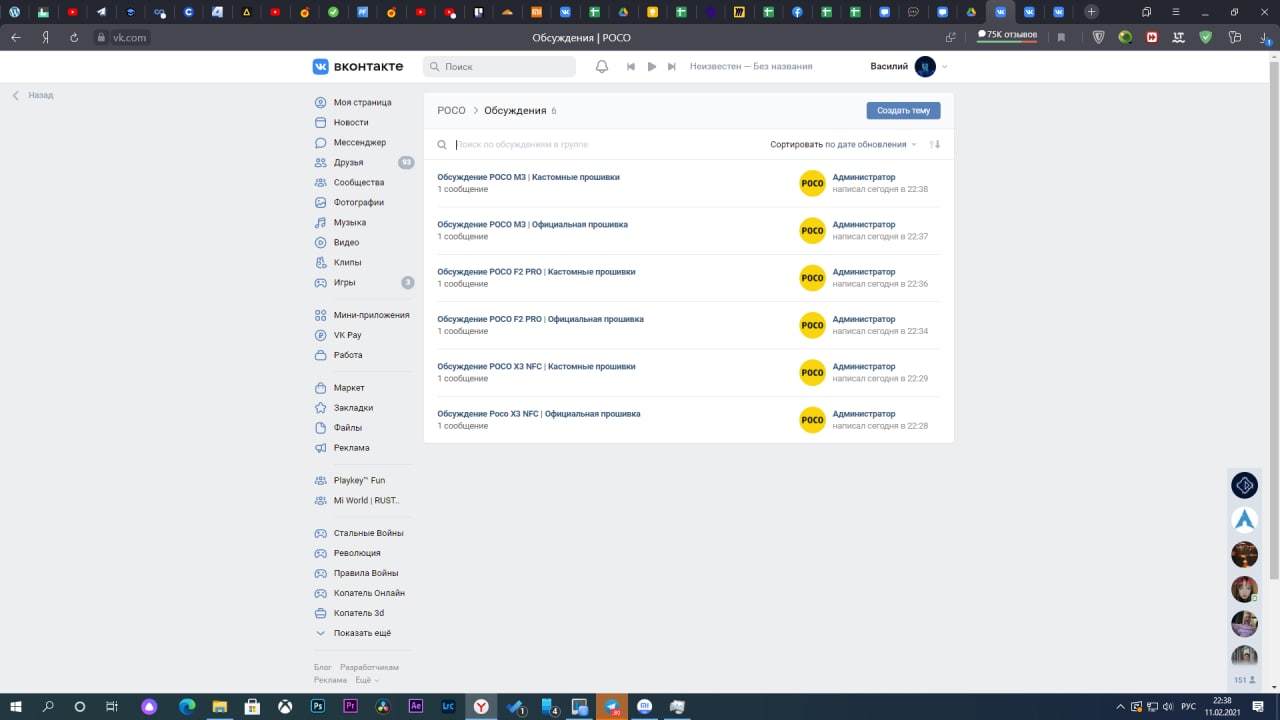1280x720 pixels.
Task: Open Photoshop from taskbar
Action: pos(318,706)
